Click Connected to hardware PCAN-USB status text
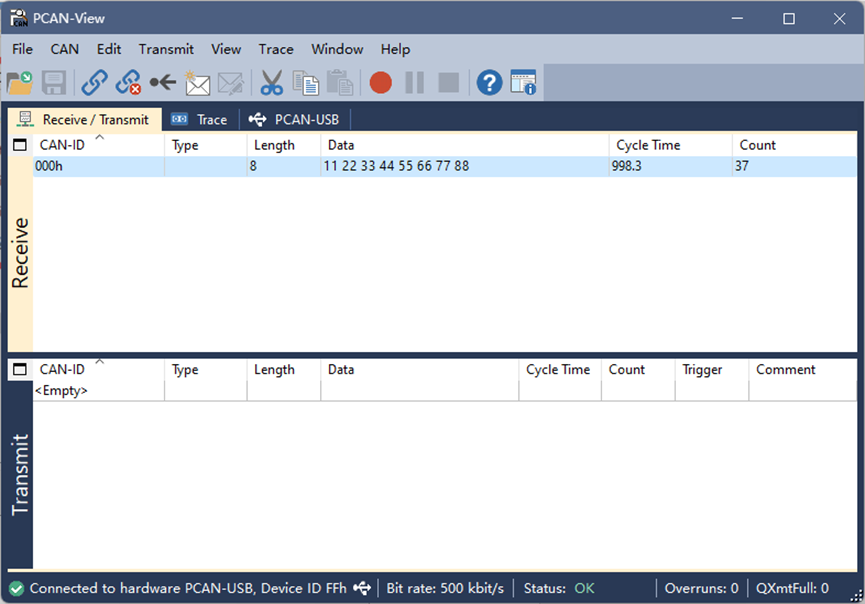Screen dimensions: 865x604 188,589
